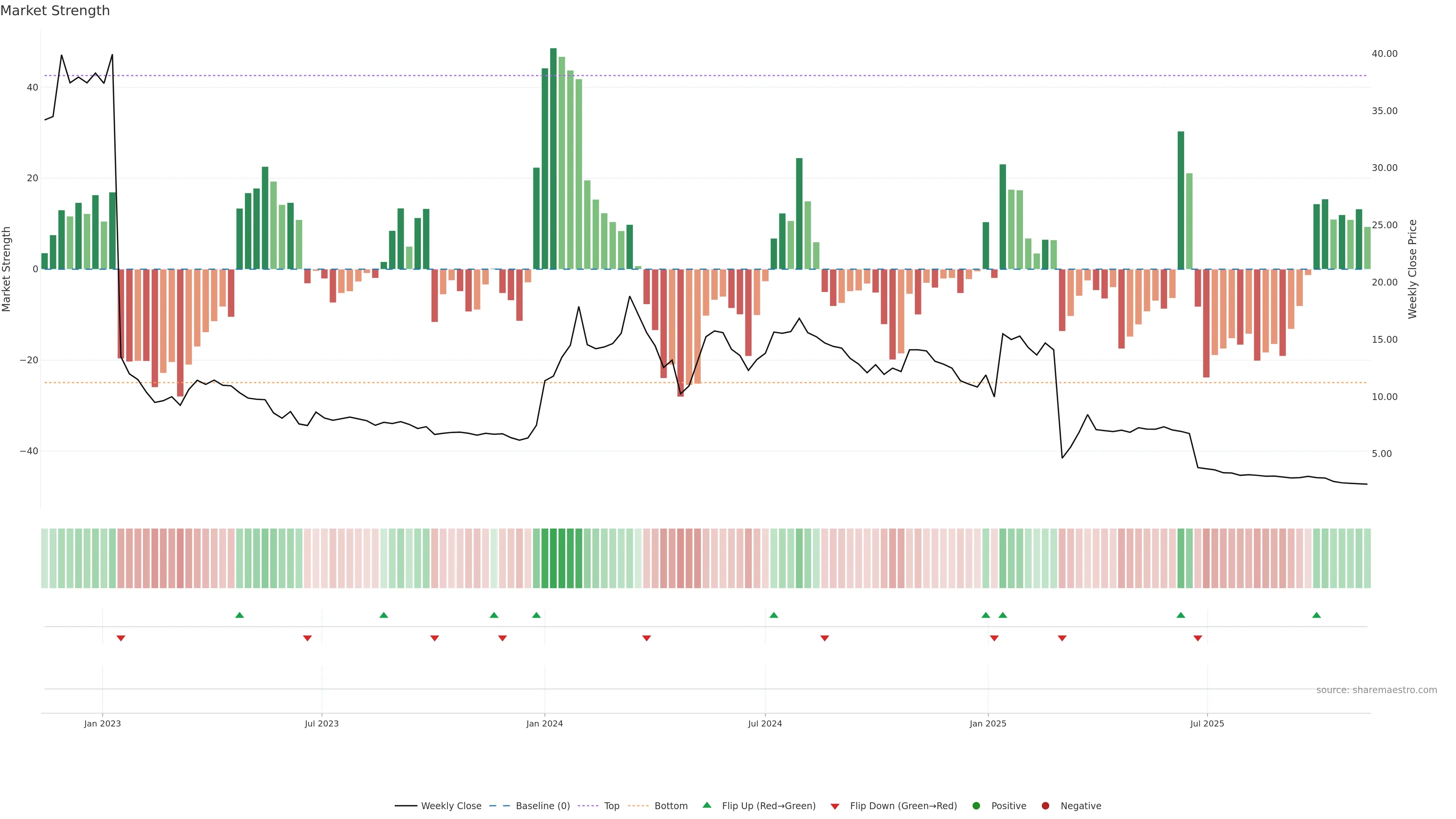Click the dark red Negative dot in the legend

tap(1045, 806)
